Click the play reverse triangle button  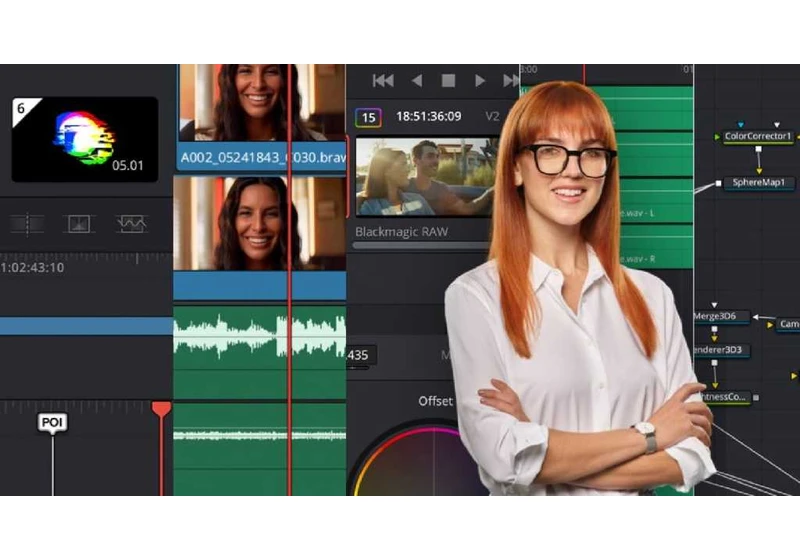417,81
